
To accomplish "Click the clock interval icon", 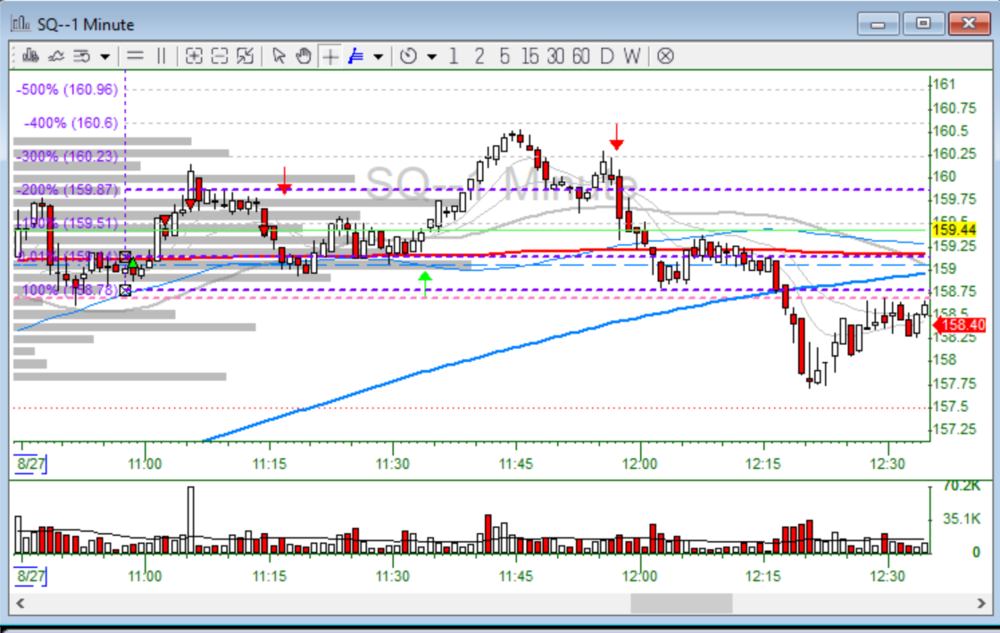I will click(408, 56).
